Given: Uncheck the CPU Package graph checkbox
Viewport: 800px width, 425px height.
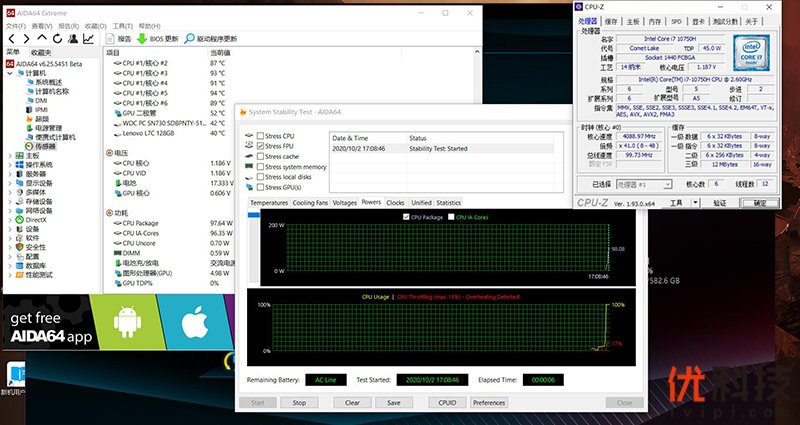Looking at the screenshot, I should tap(406, 217).
